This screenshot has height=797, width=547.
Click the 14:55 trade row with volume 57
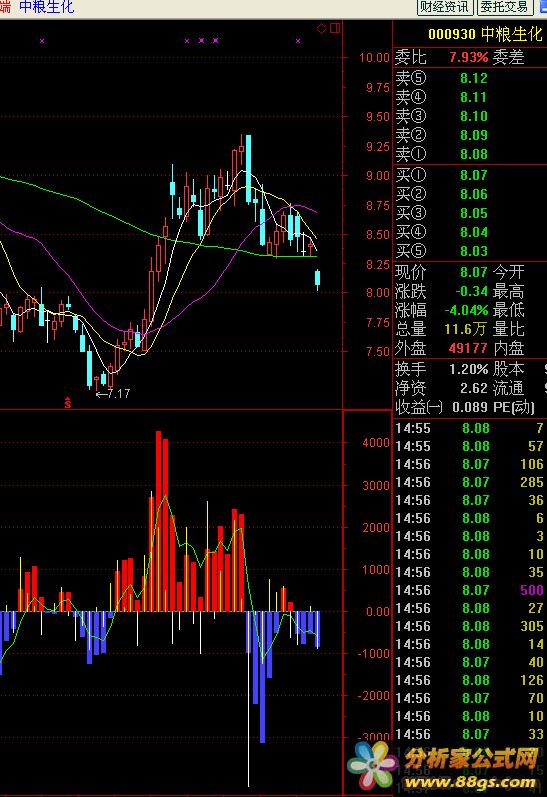470,446
